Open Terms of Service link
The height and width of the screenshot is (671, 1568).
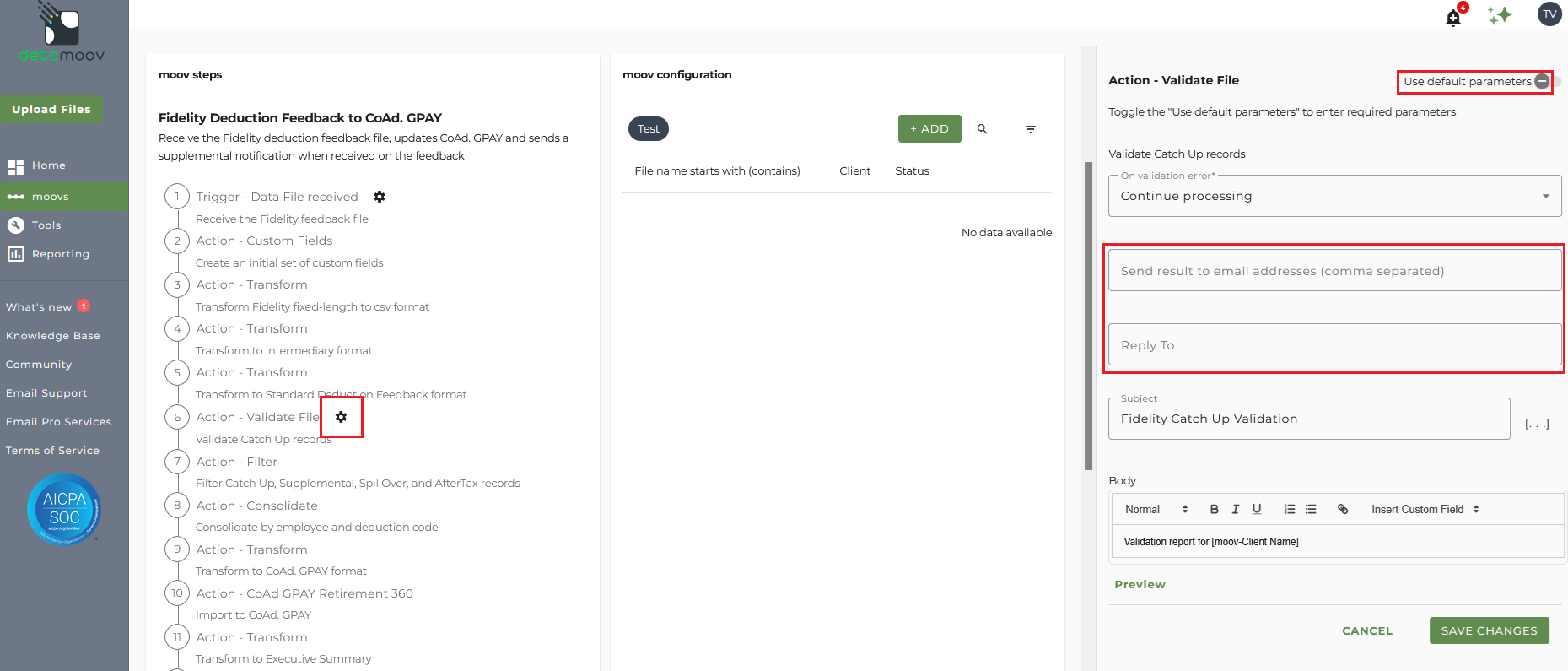tap(52, 451)
